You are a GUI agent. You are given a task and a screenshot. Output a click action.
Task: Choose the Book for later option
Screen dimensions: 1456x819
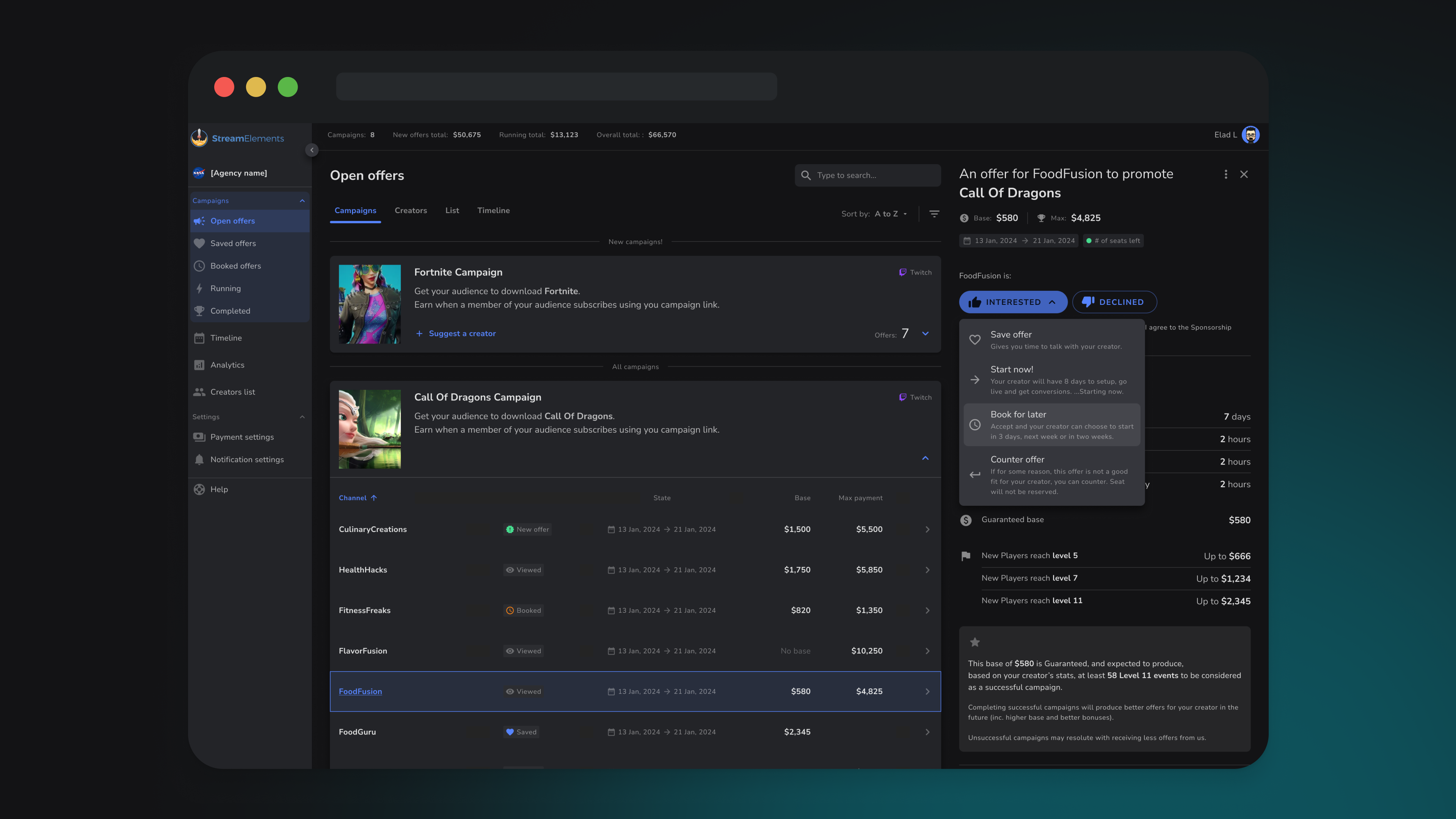click(1052, 424)
